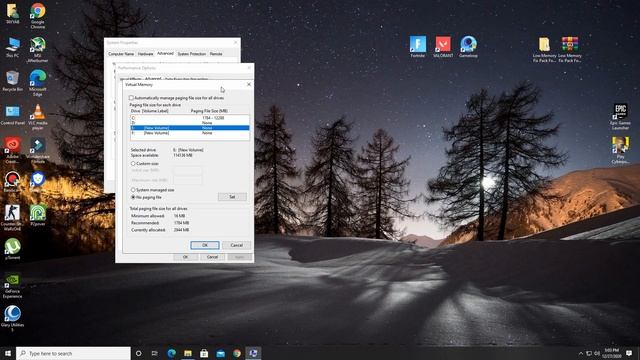Launch VLC media player shortcut
This screenshot has height=360, width=640.
[x=38, y=117]
